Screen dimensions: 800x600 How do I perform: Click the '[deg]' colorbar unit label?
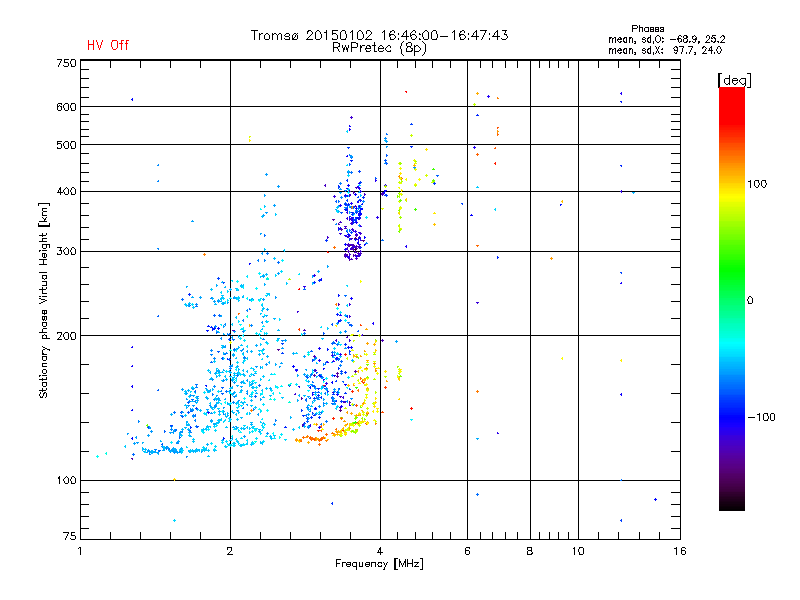[x=734, y=80]
